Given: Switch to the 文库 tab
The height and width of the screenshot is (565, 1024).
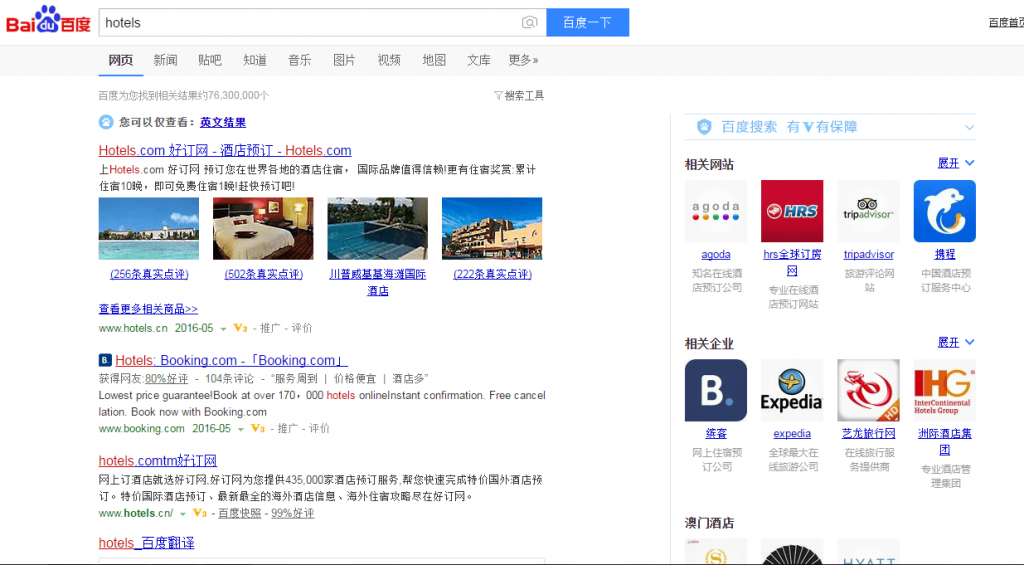Looking at the screenshot, I should click(479, 60).
